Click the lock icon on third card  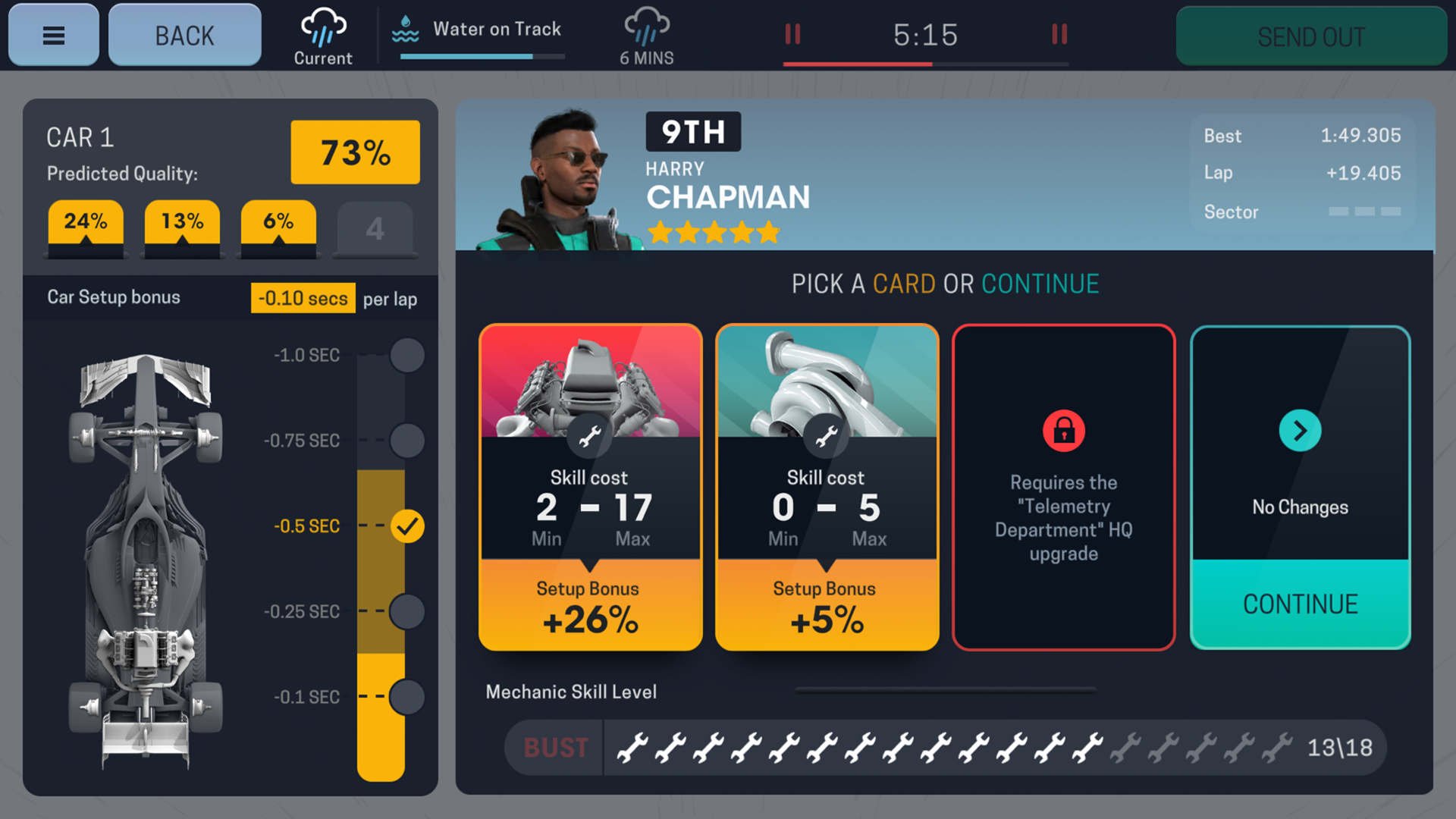1062,430
